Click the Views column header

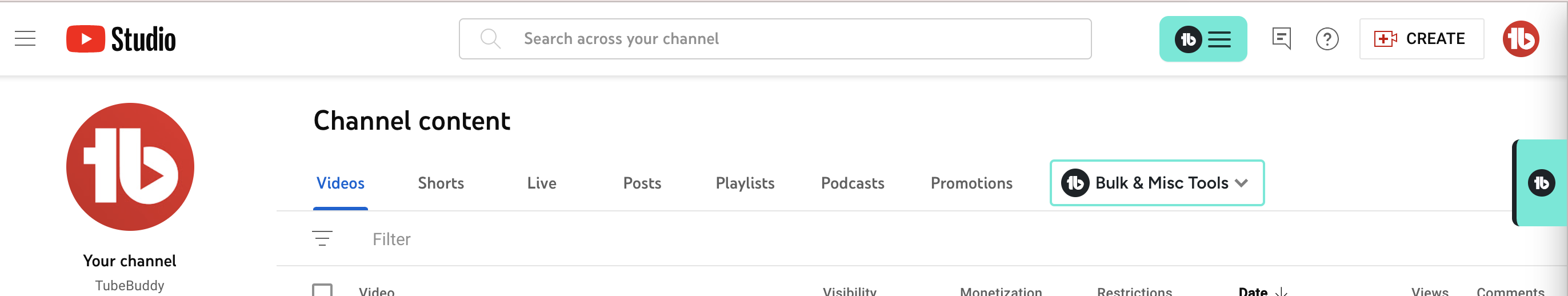[1429, 292]
